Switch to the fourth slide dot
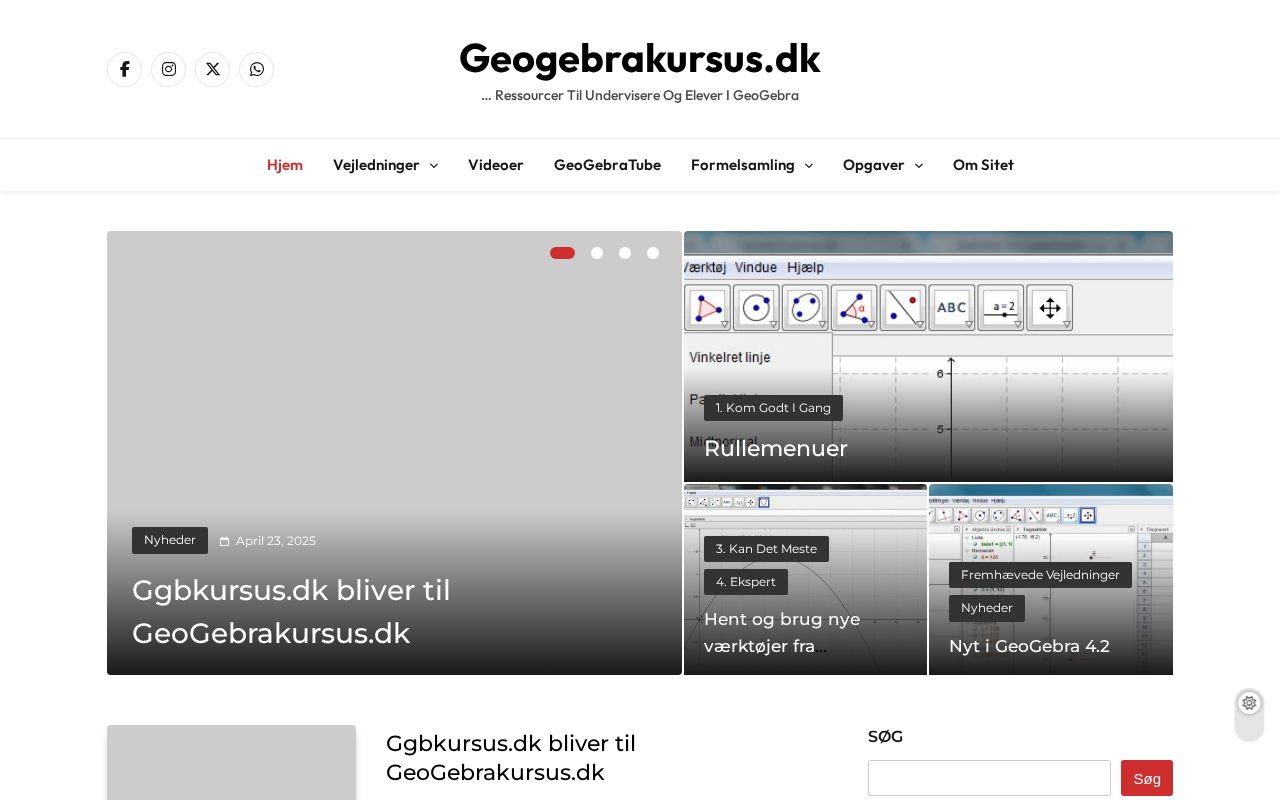 pos(653,253)
